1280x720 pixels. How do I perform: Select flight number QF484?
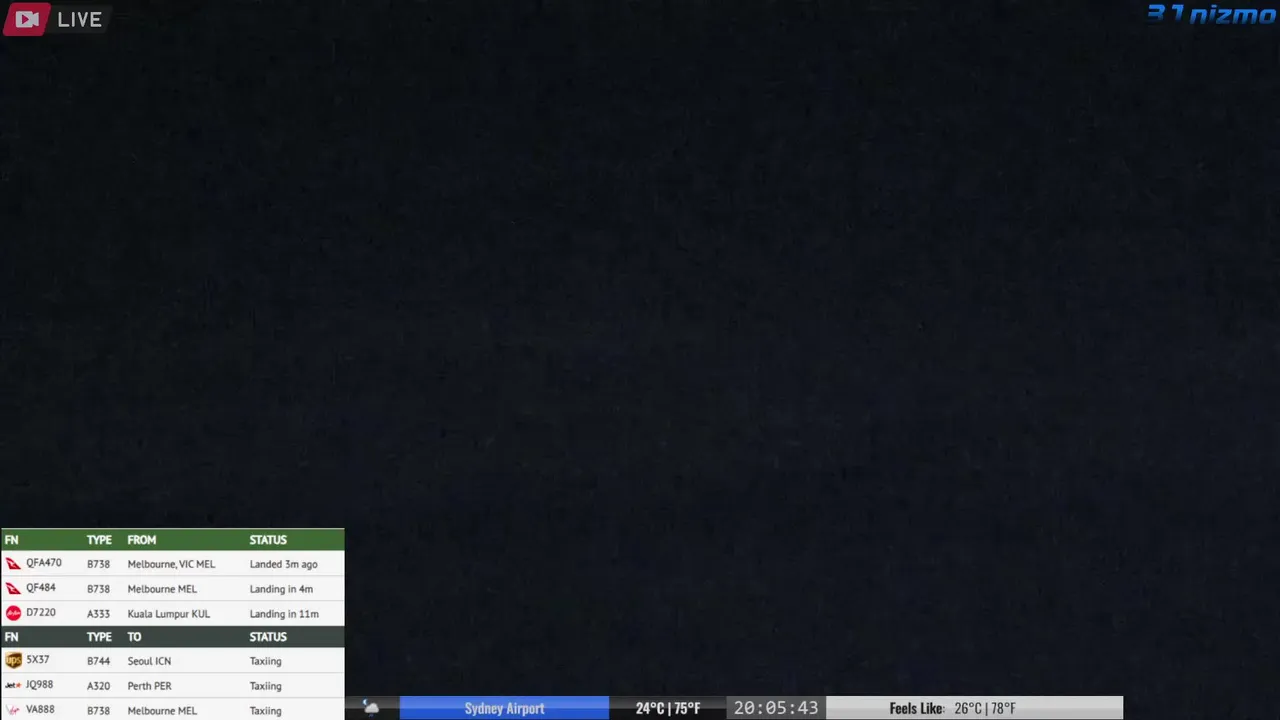pyautogui.click(x=41, y=588)
